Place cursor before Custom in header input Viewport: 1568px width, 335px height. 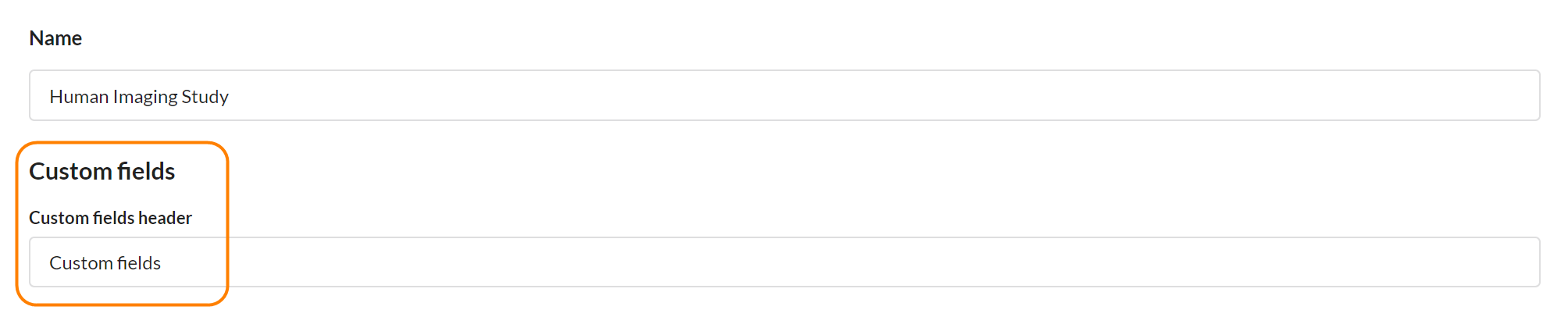pyautogui.click(x=49, y=263)
